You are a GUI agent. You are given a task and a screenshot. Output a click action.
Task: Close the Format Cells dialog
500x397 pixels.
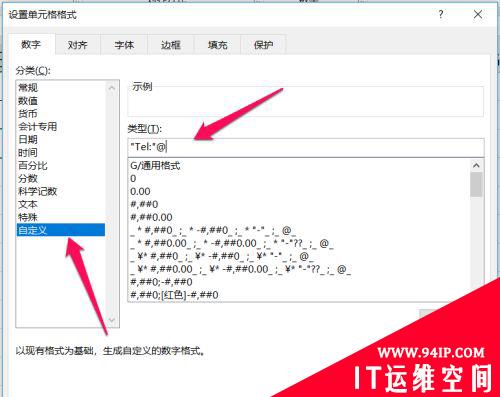pyautogui.click(x=478, y=14)
